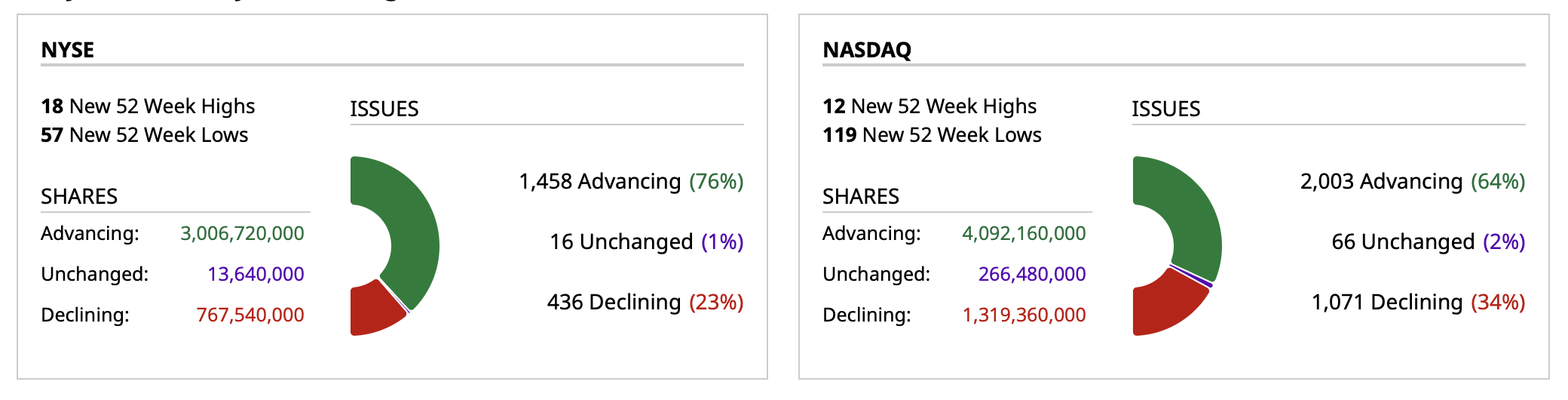Click NASDAQ advancing shares value 4,092,160,000
This screenshot has width=1568, height=400.
tap(1024, 233)
